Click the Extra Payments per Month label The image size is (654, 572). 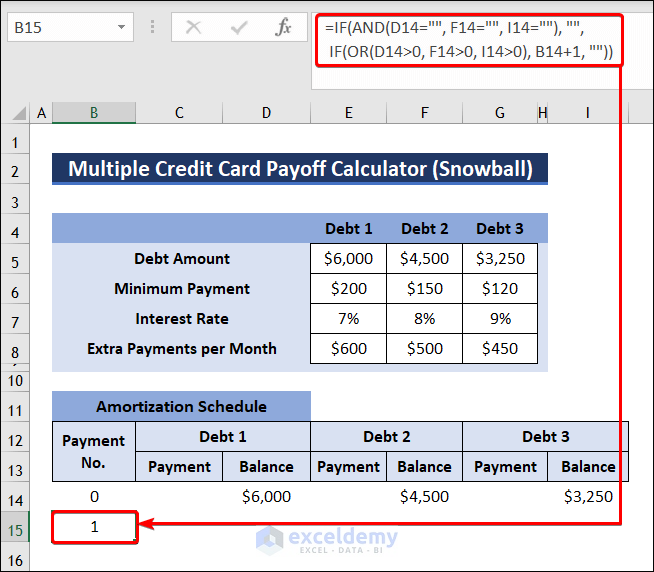(181, 349)
